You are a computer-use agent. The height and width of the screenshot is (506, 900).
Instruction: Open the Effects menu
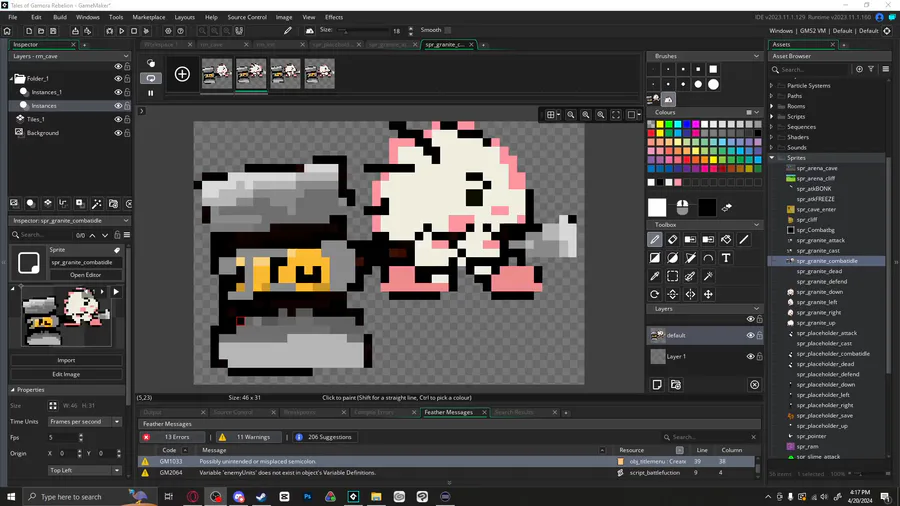click(334, 17)
